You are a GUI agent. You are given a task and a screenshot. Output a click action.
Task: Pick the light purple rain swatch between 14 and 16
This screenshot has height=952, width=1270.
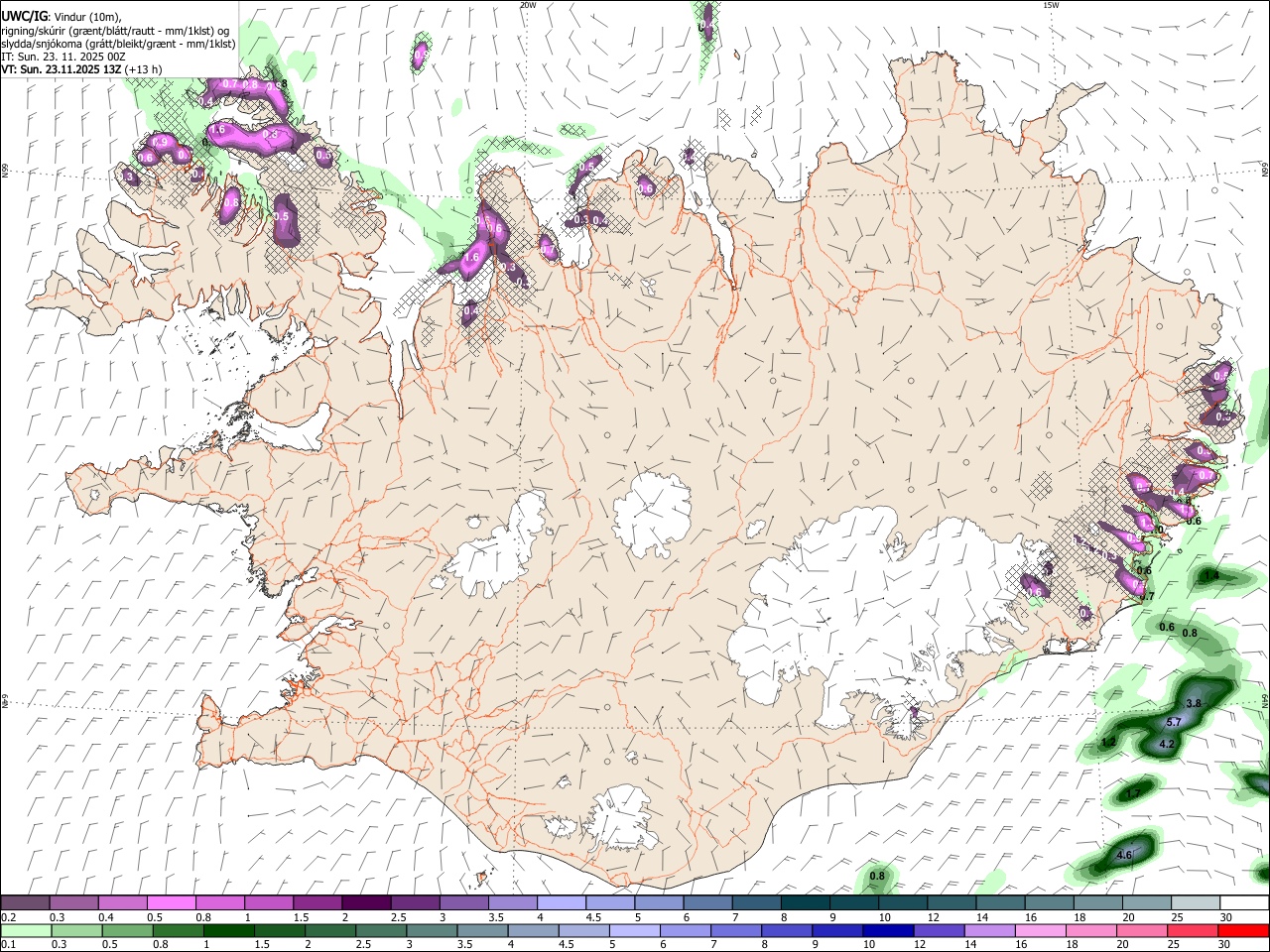pyautogui.click(x=990, y=930)
